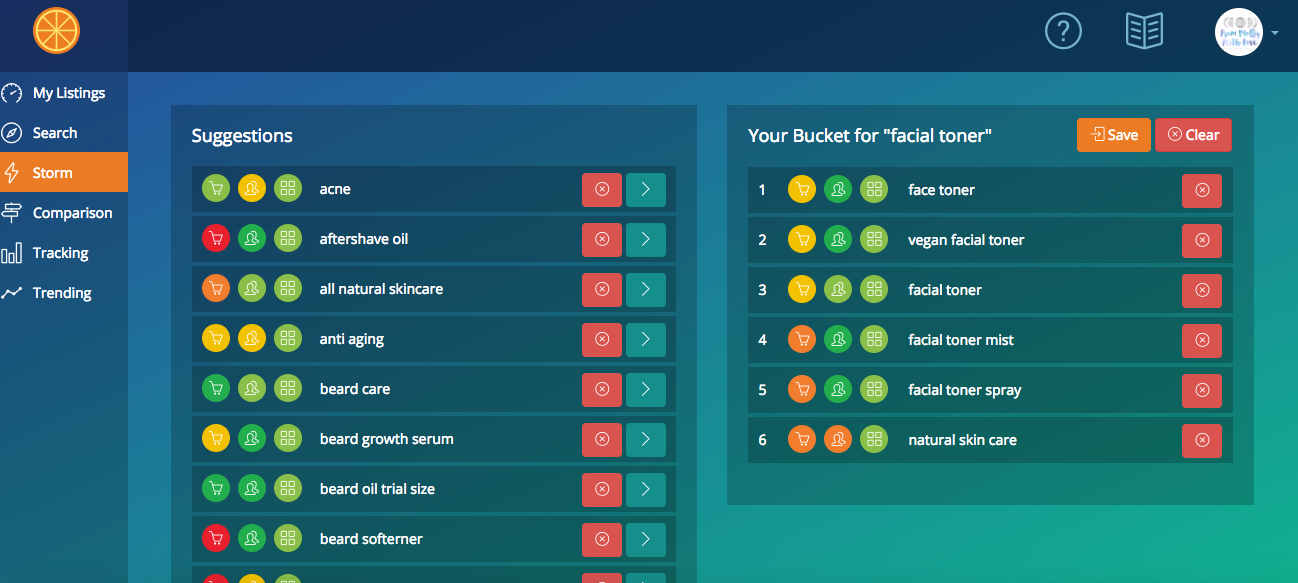Open the Comparison section in the sidebar
1298x583 pixels.
[72, 213]
